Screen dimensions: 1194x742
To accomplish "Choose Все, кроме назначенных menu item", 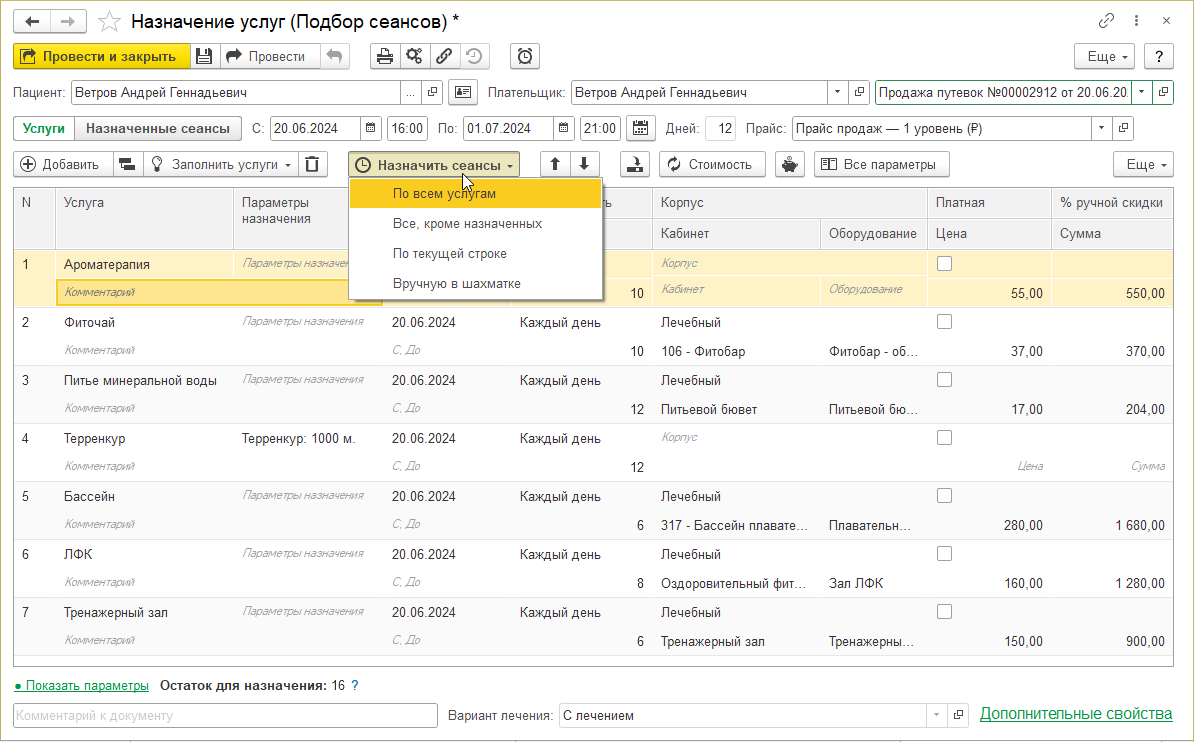I will (475, 223).
